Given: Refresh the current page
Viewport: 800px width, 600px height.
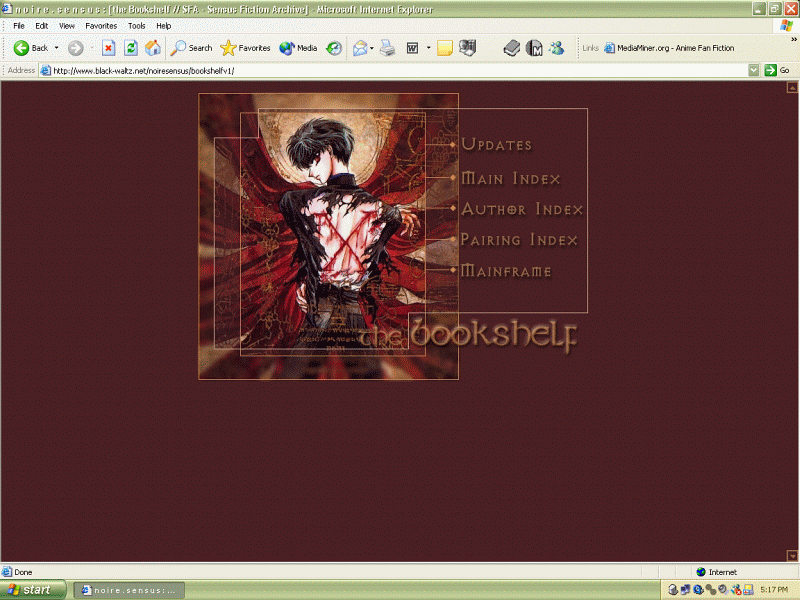Looking at the screenshot, I should click(130, 47).
